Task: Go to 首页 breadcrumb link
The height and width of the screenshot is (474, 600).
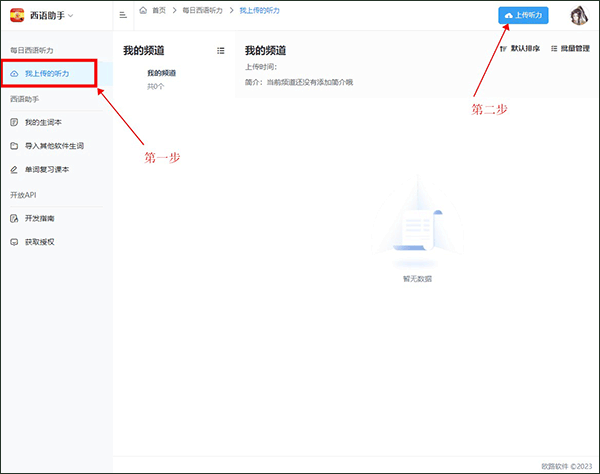Action: click(x=159, y=10)
